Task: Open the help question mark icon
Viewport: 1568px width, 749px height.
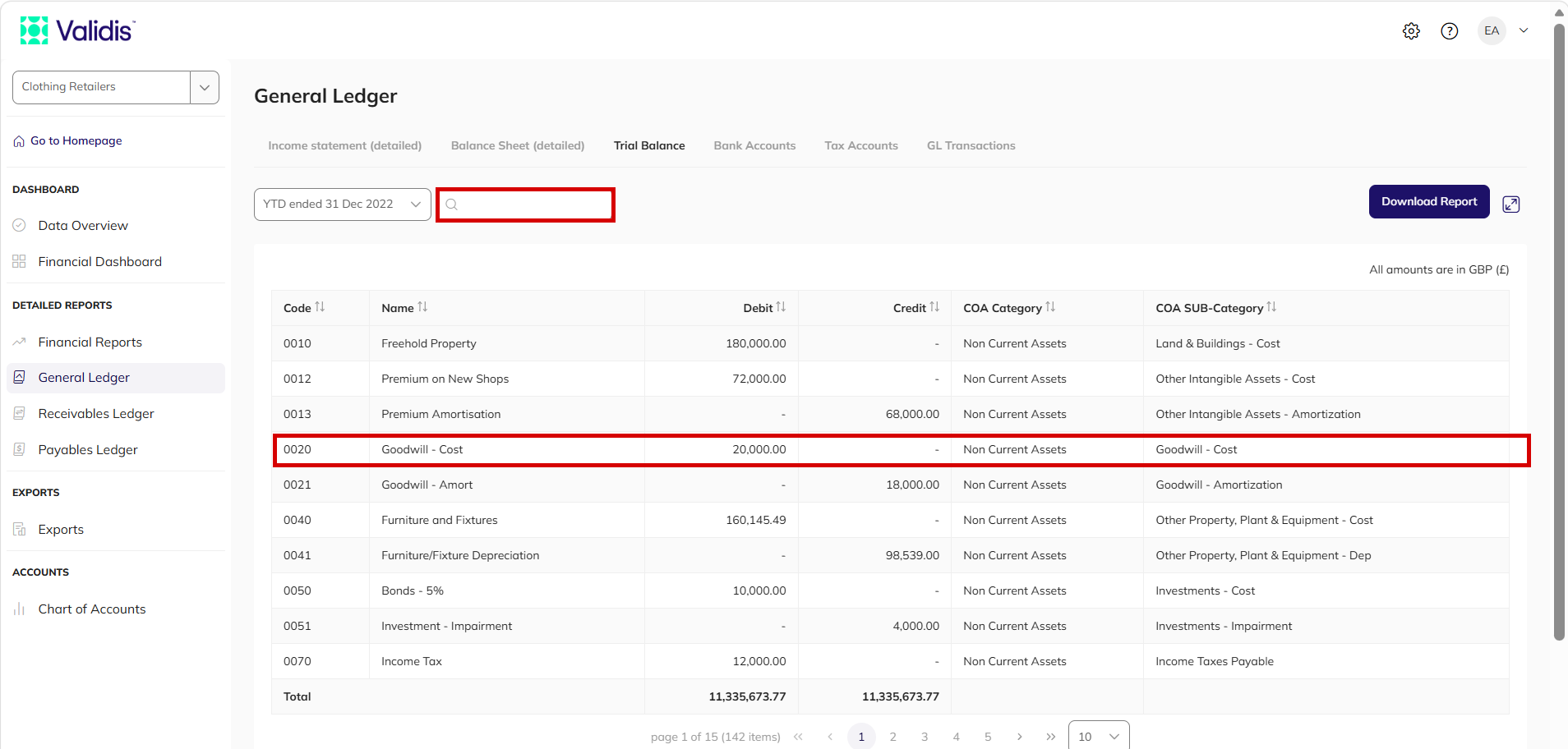Action: [1450, 31]
